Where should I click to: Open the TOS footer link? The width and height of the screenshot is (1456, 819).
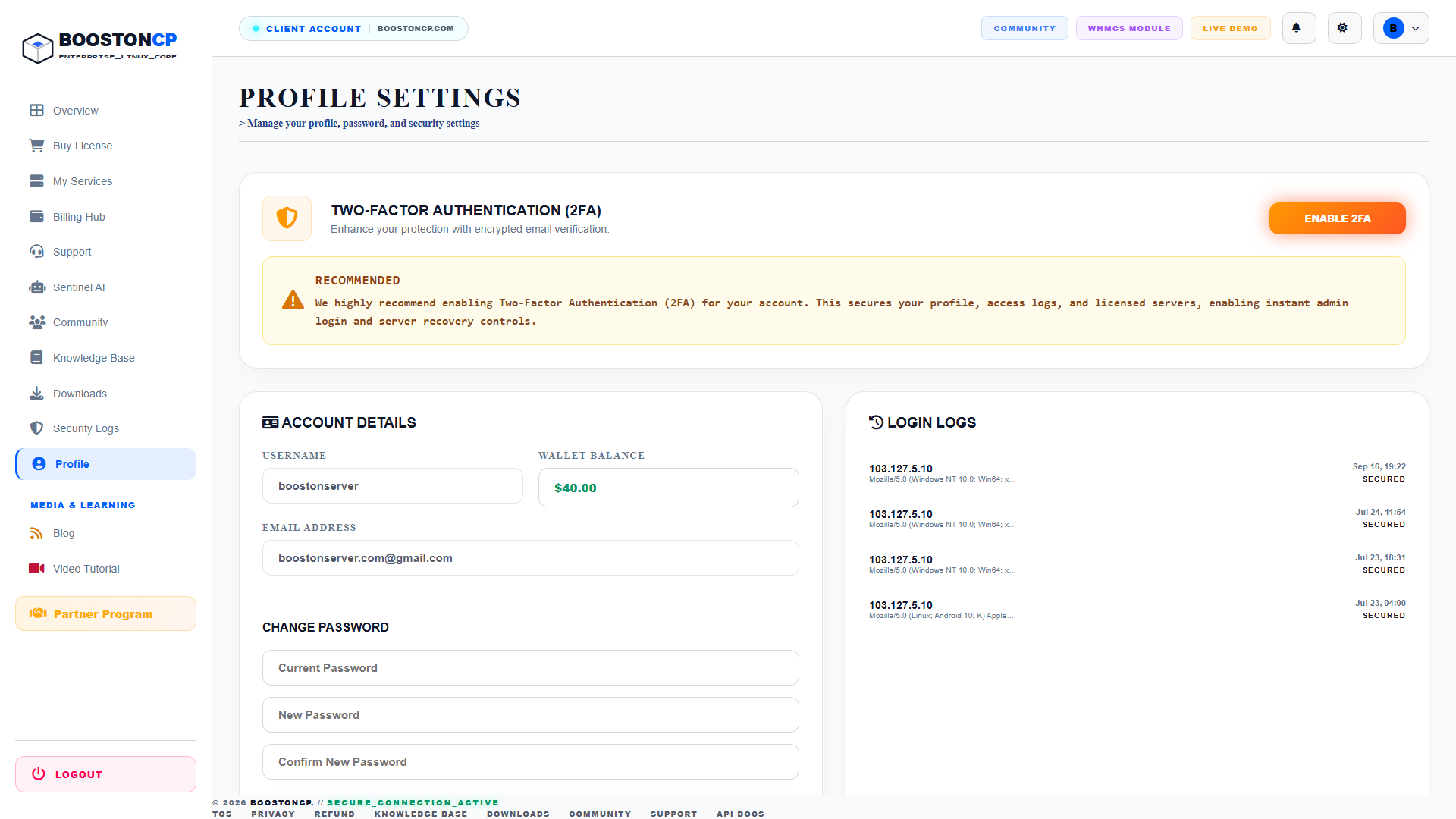(222, 814)
